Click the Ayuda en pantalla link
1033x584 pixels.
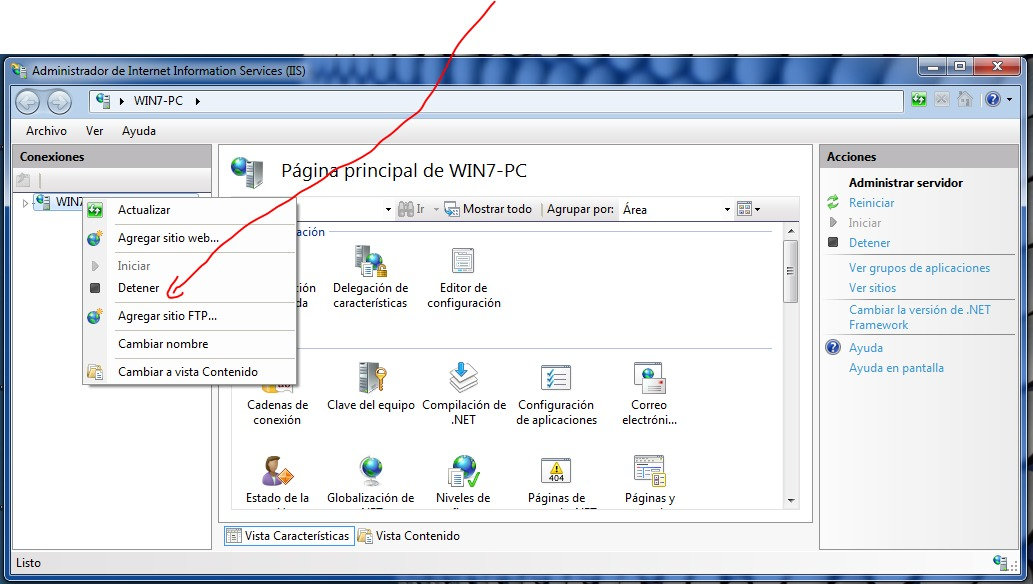click(896, 368)
